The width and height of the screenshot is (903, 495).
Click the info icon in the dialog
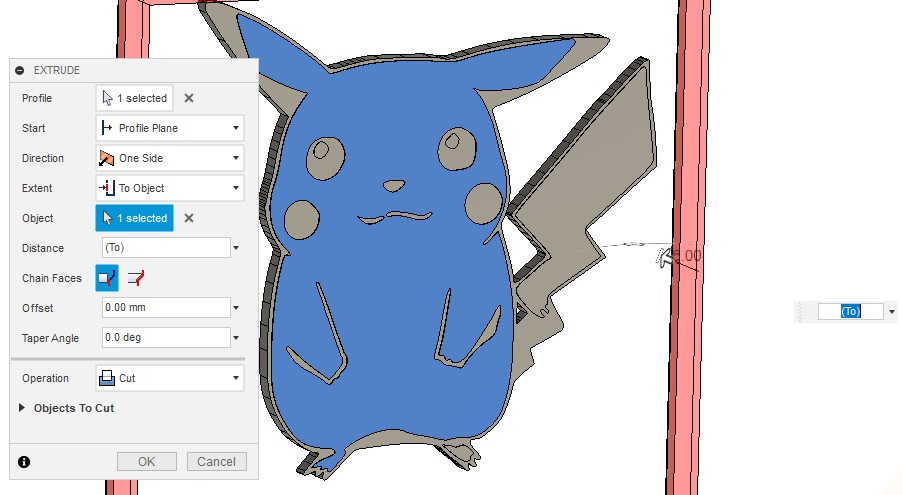24,462
